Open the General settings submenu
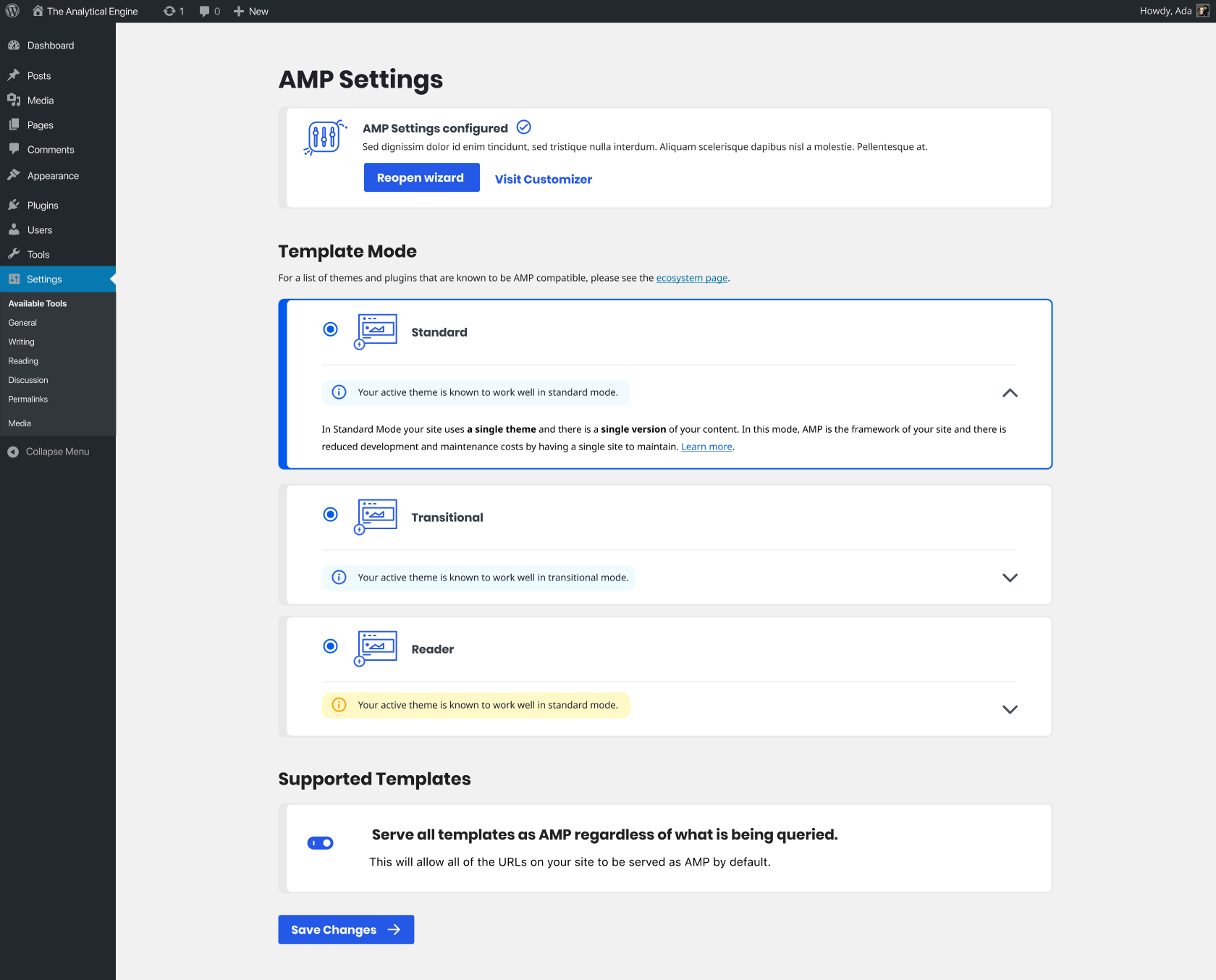 22,323
